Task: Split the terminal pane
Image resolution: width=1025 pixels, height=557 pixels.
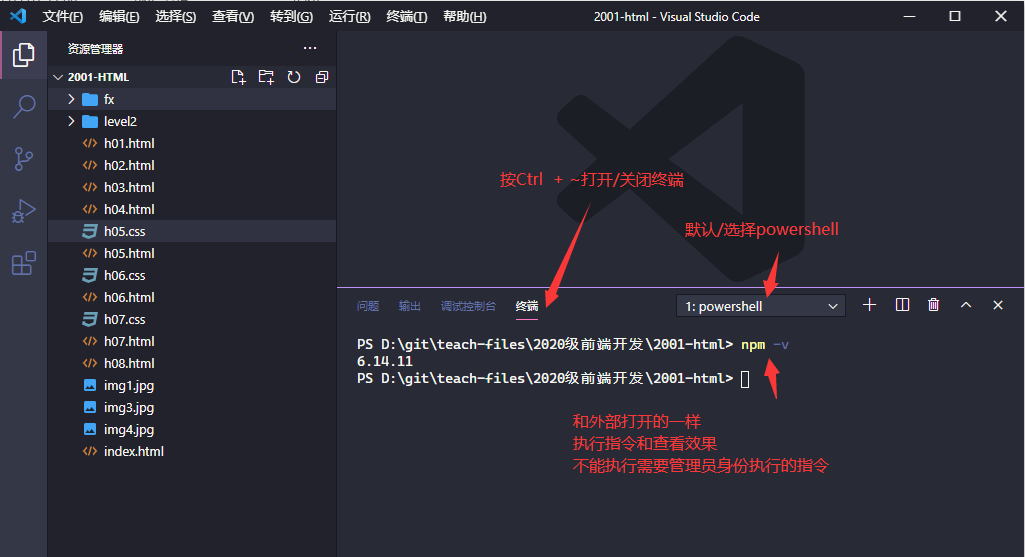Action: point(902,305)
